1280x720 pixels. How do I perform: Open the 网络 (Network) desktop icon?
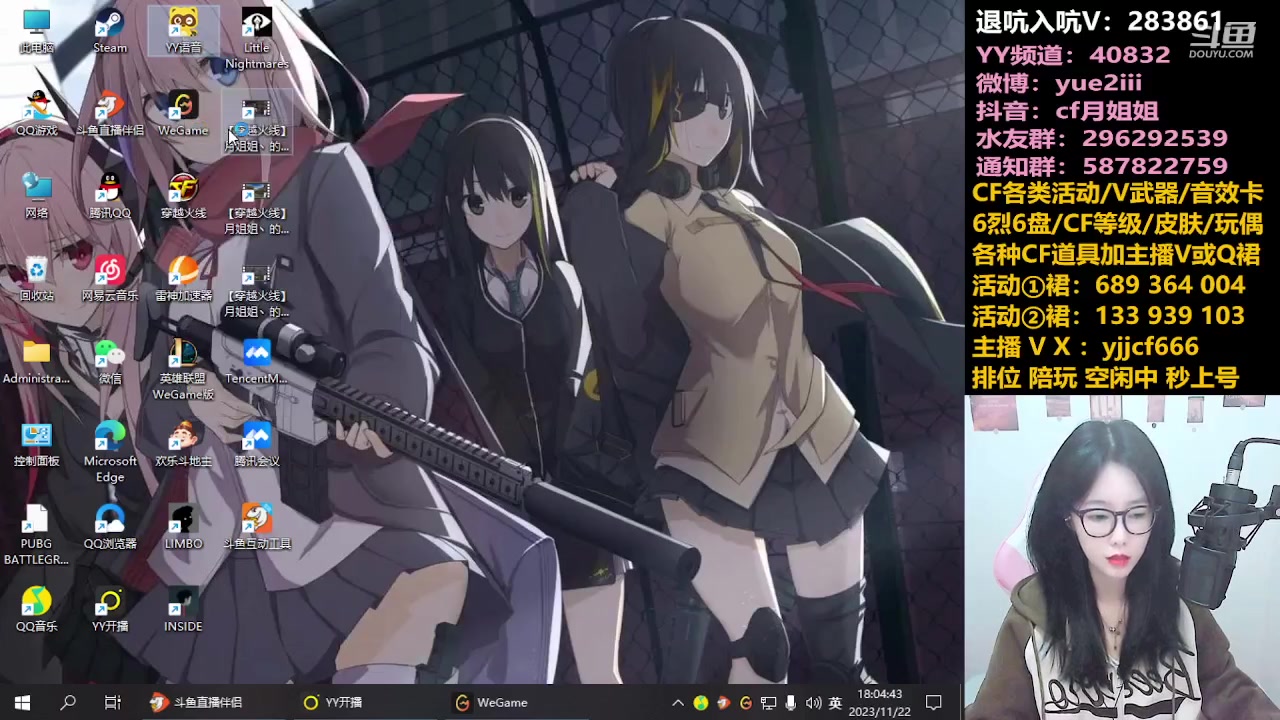pyautogui.click(x=37, y=196)
